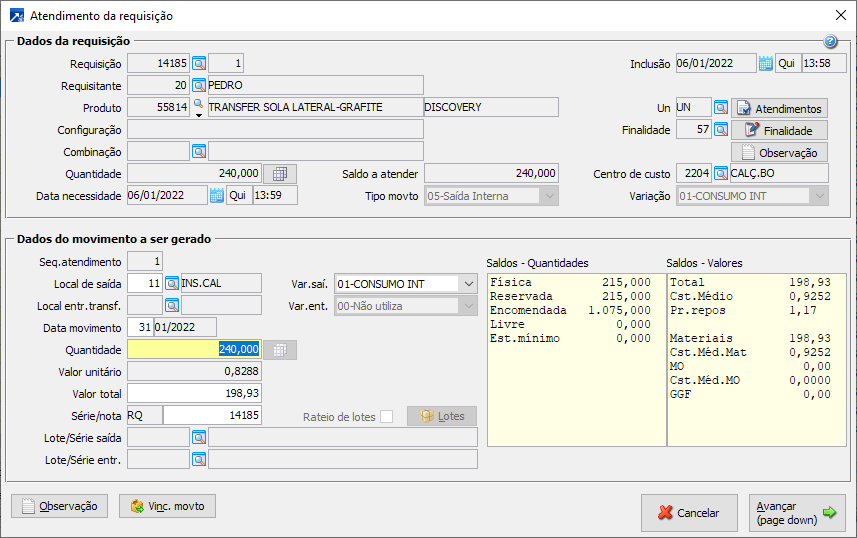Click the yellow Quantidade input field

pyautogui.click(x=194, y=349)
